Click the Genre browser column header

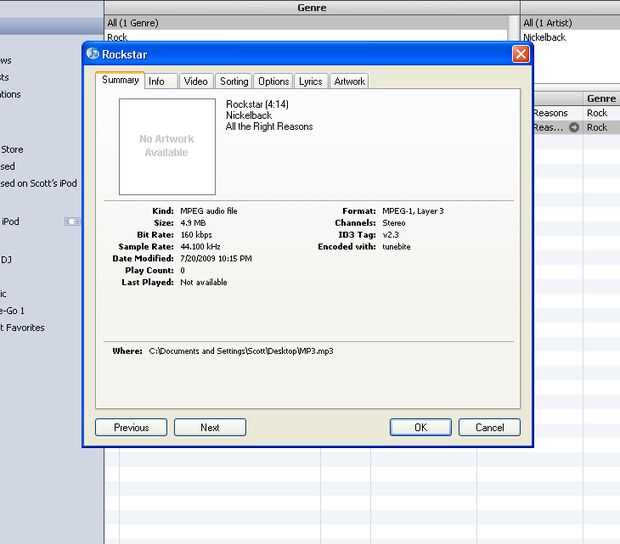point(312,8)
